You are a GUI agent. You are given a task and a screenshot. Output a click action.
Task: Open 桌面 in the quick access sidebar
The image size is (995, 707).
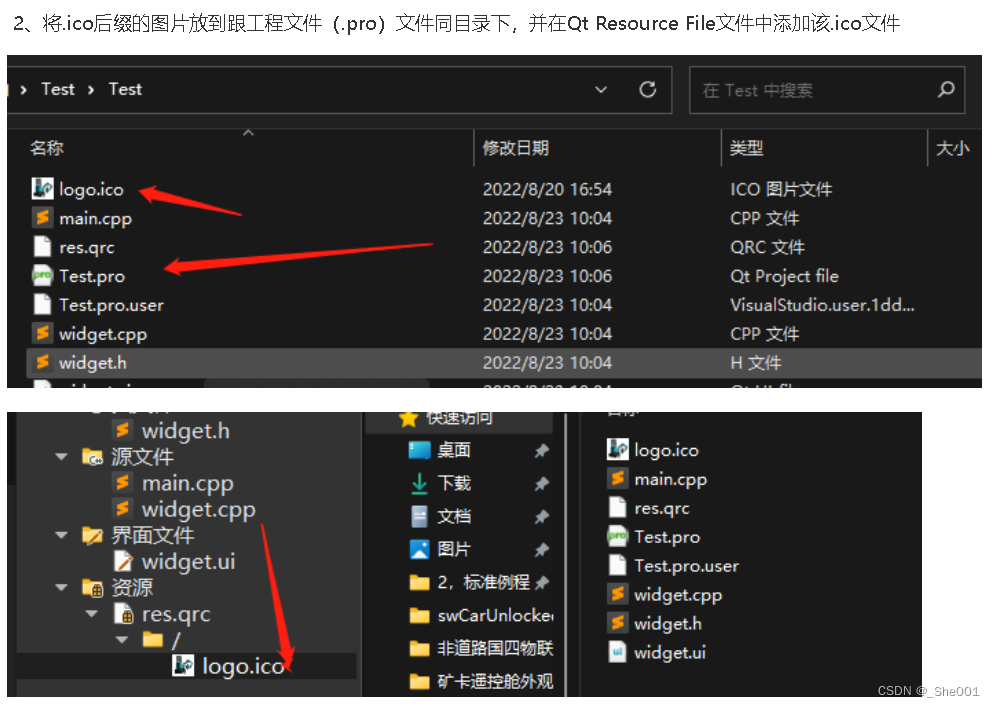[x=454, y=450]
